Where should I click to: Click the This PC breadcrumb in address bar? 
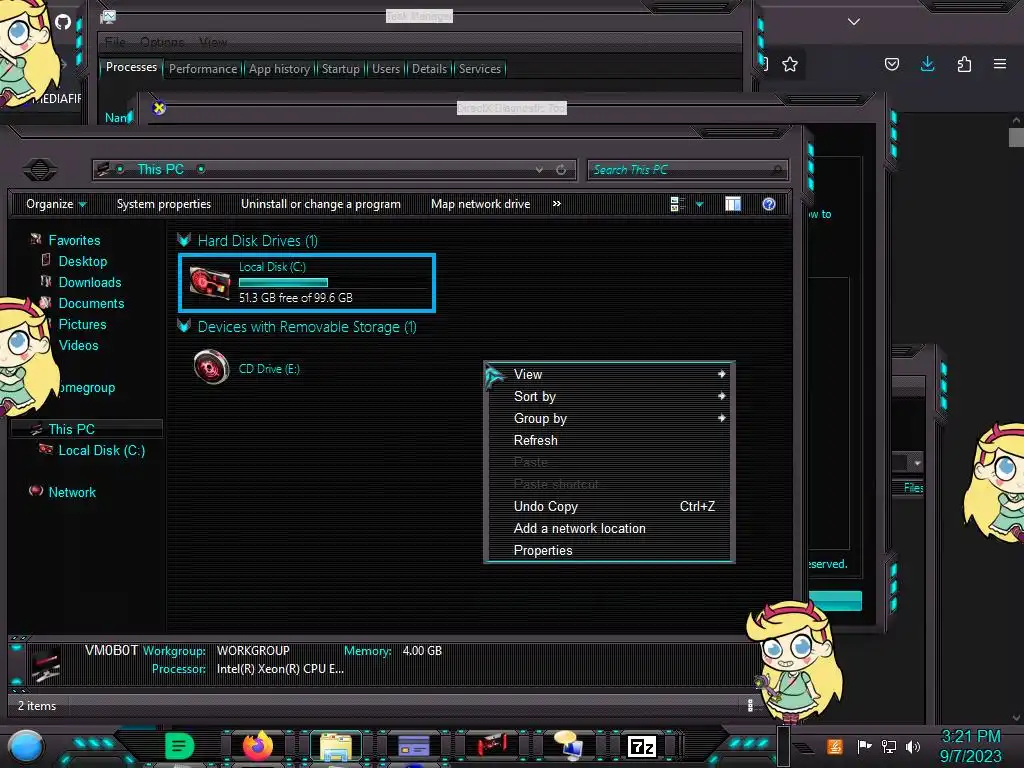[x=161, y=170]
